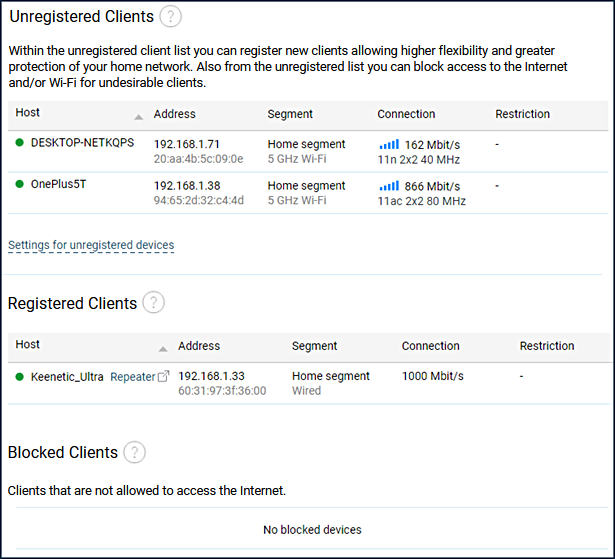The height and width of the screenshot is (559, 615).
Task: Select the Keenetic_Ultra registered client
Action: [67, 377]
